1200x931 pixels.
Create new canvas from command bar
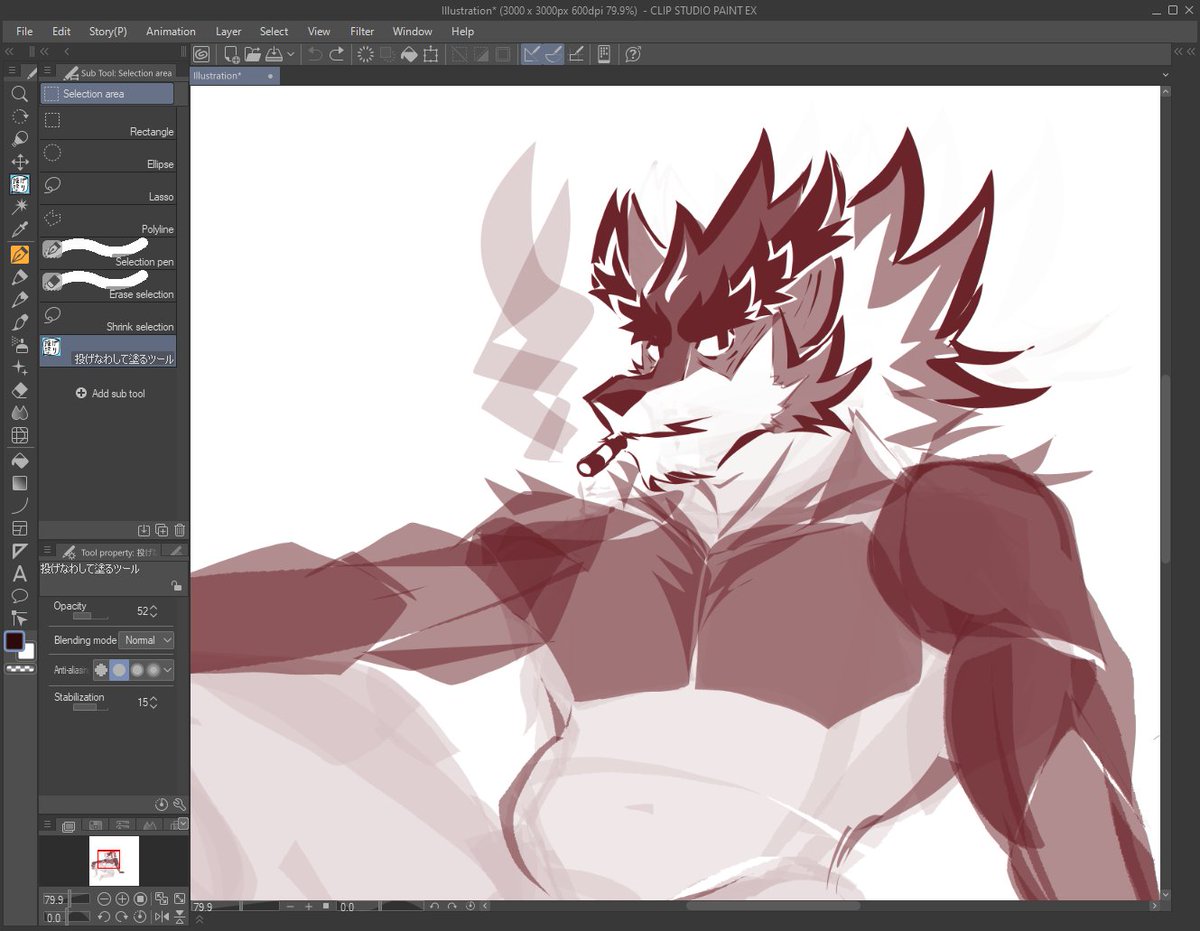(231, 55)
